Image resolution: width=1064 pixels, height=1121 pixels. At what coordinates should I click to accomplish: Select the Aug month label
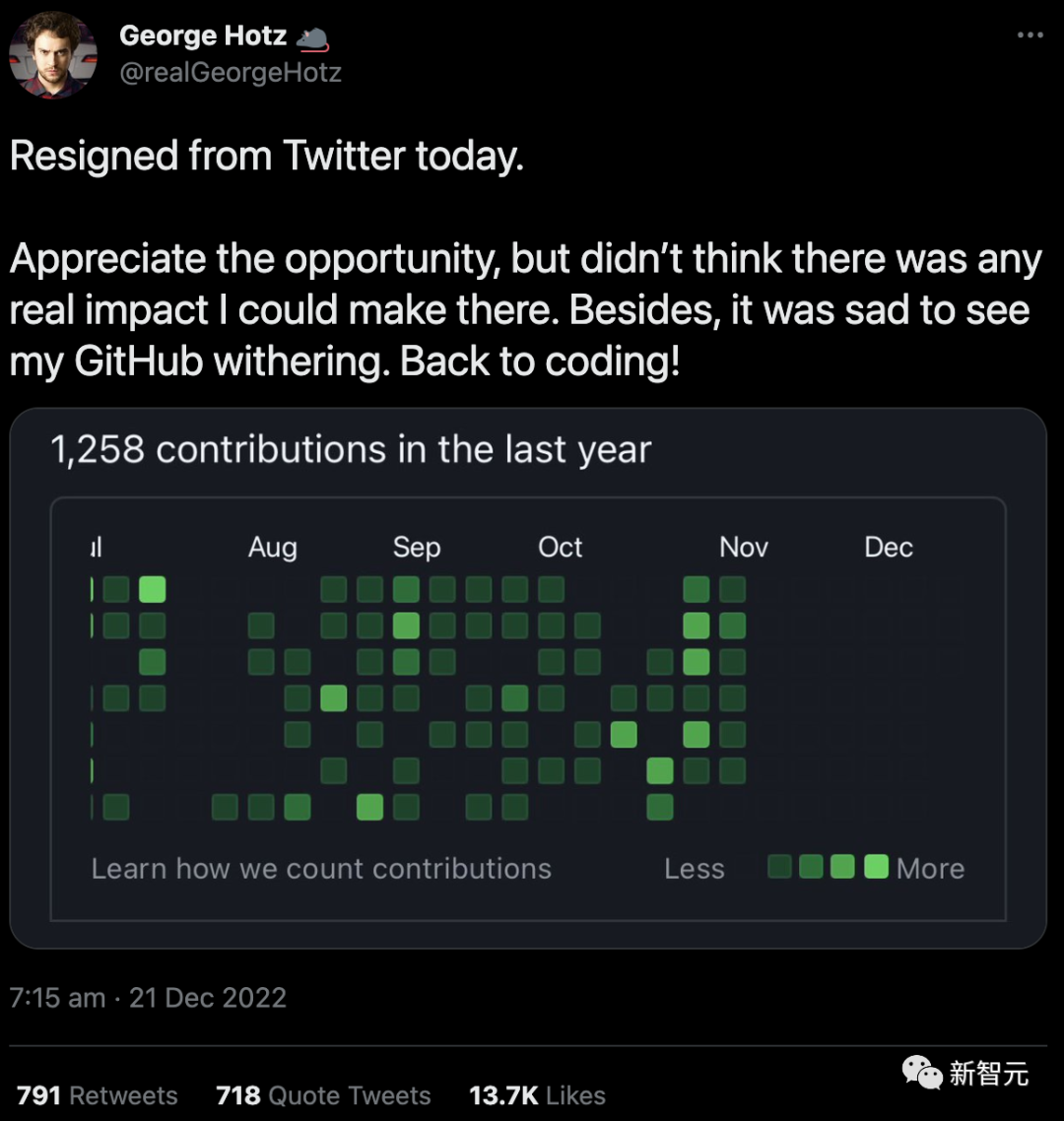tap(272, 547)
